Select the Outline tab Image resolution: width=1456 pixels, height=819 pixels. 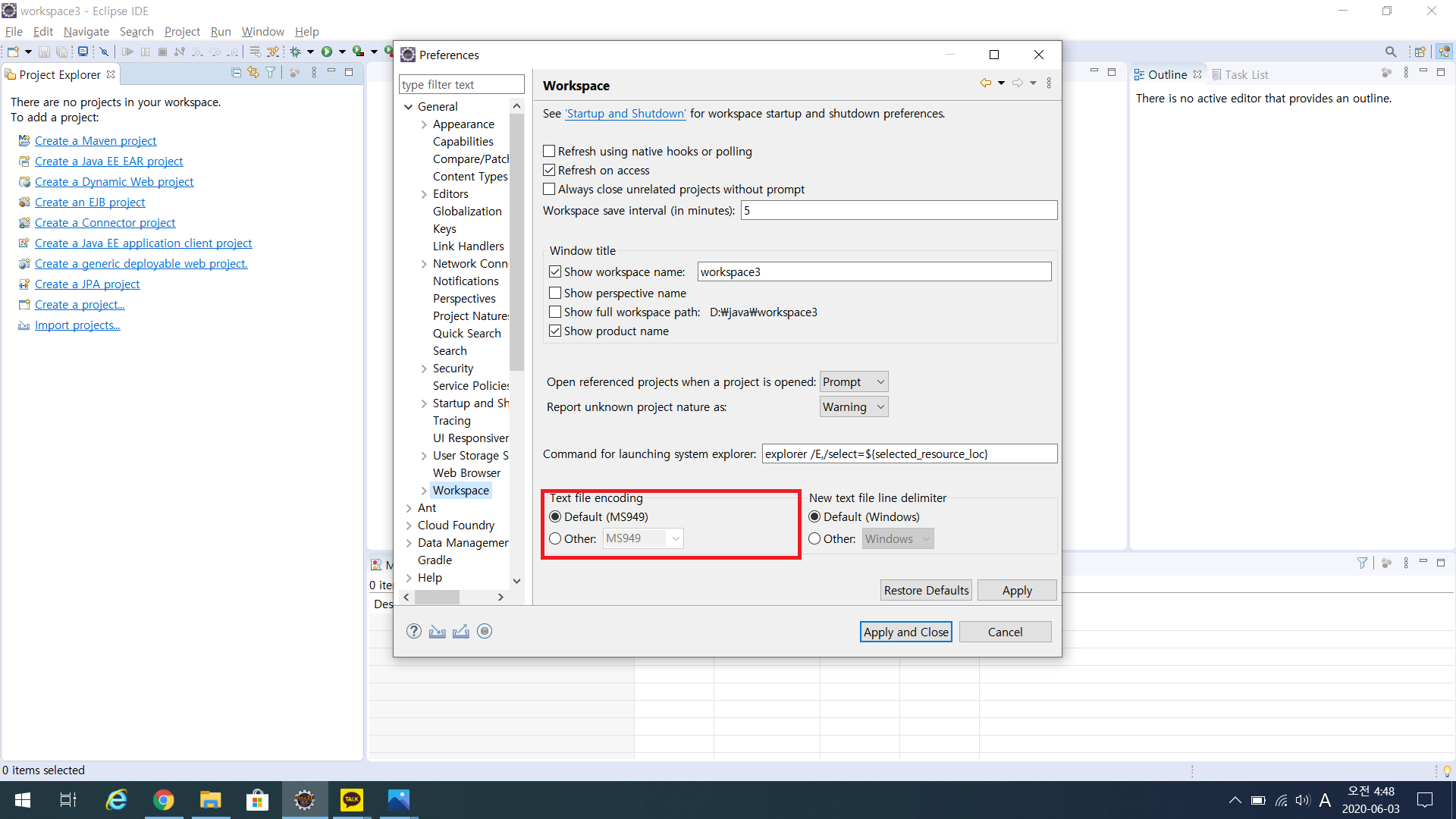click(1168, 74)
